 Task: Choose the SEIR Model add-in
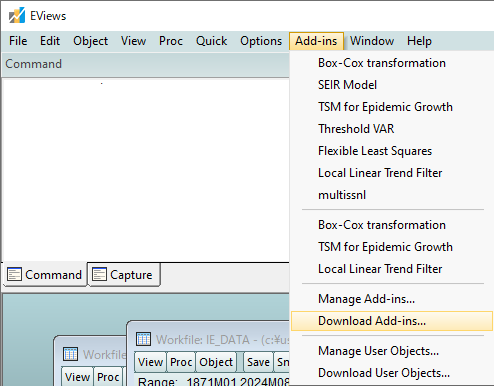(x=392, y=85)
